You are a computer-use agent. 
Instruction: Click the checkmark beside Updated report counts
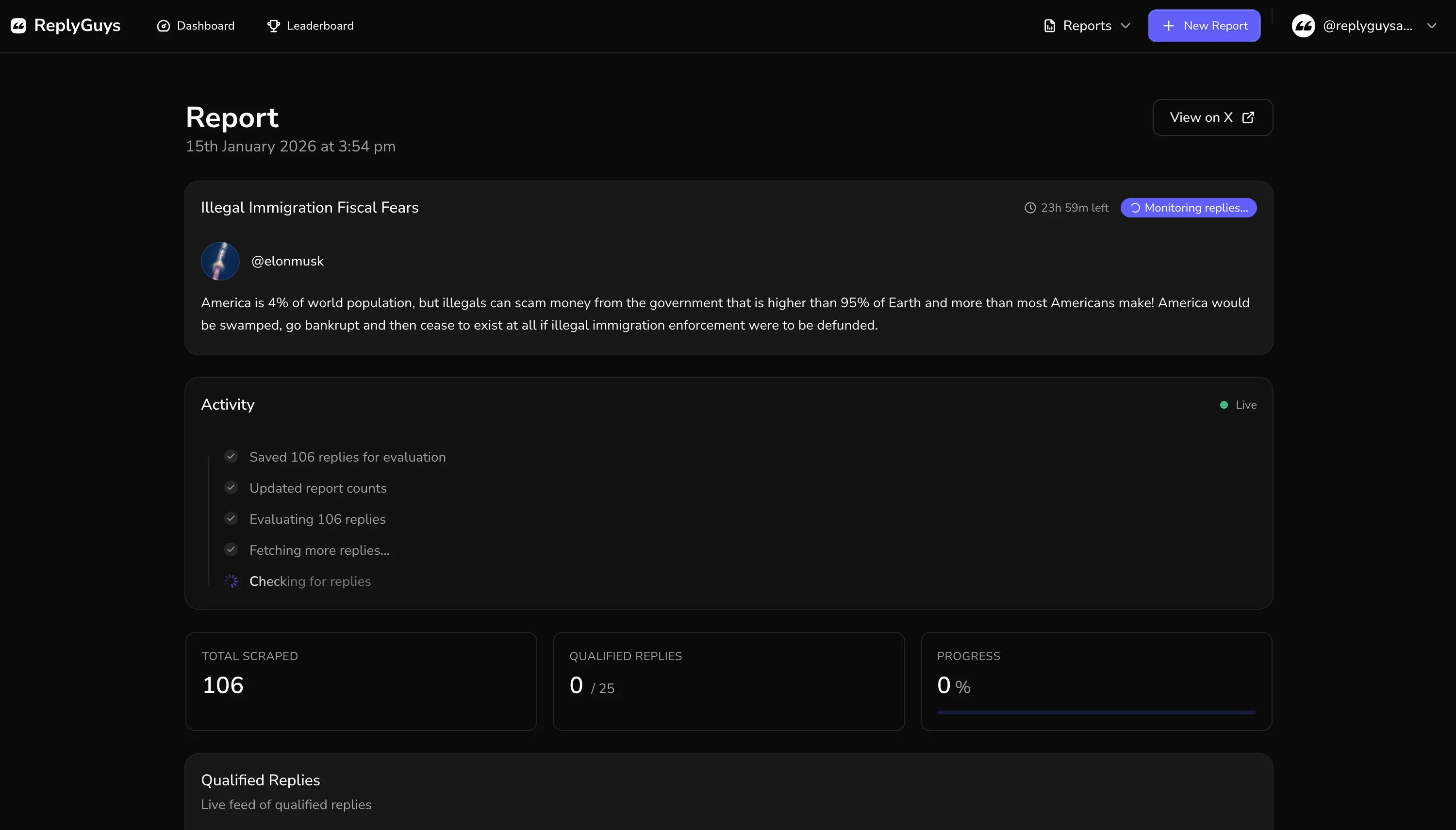tap(231, 487)
